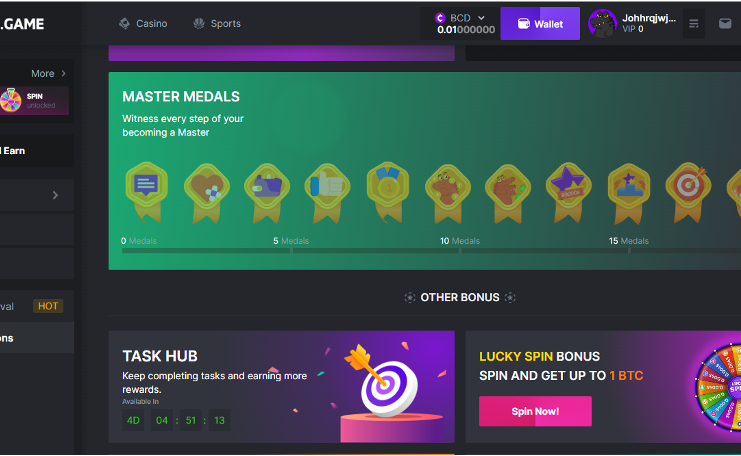The image size is (741, 456).
Task: Click the wallet medal badge
Action: [x=267, y=192]
